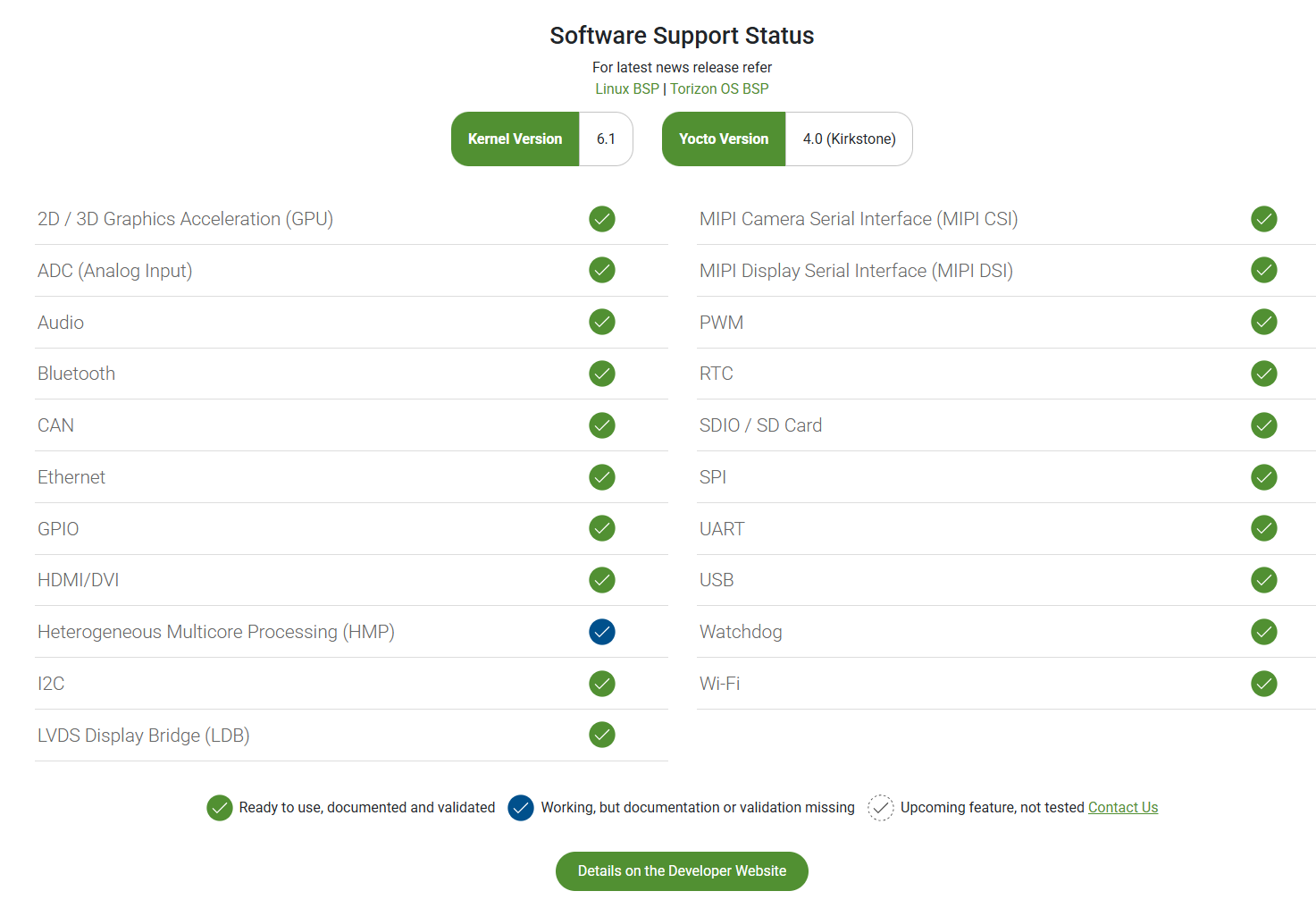The image size is (1316, 908).
Task: Click the USB feature label
Action: [717, 580]
